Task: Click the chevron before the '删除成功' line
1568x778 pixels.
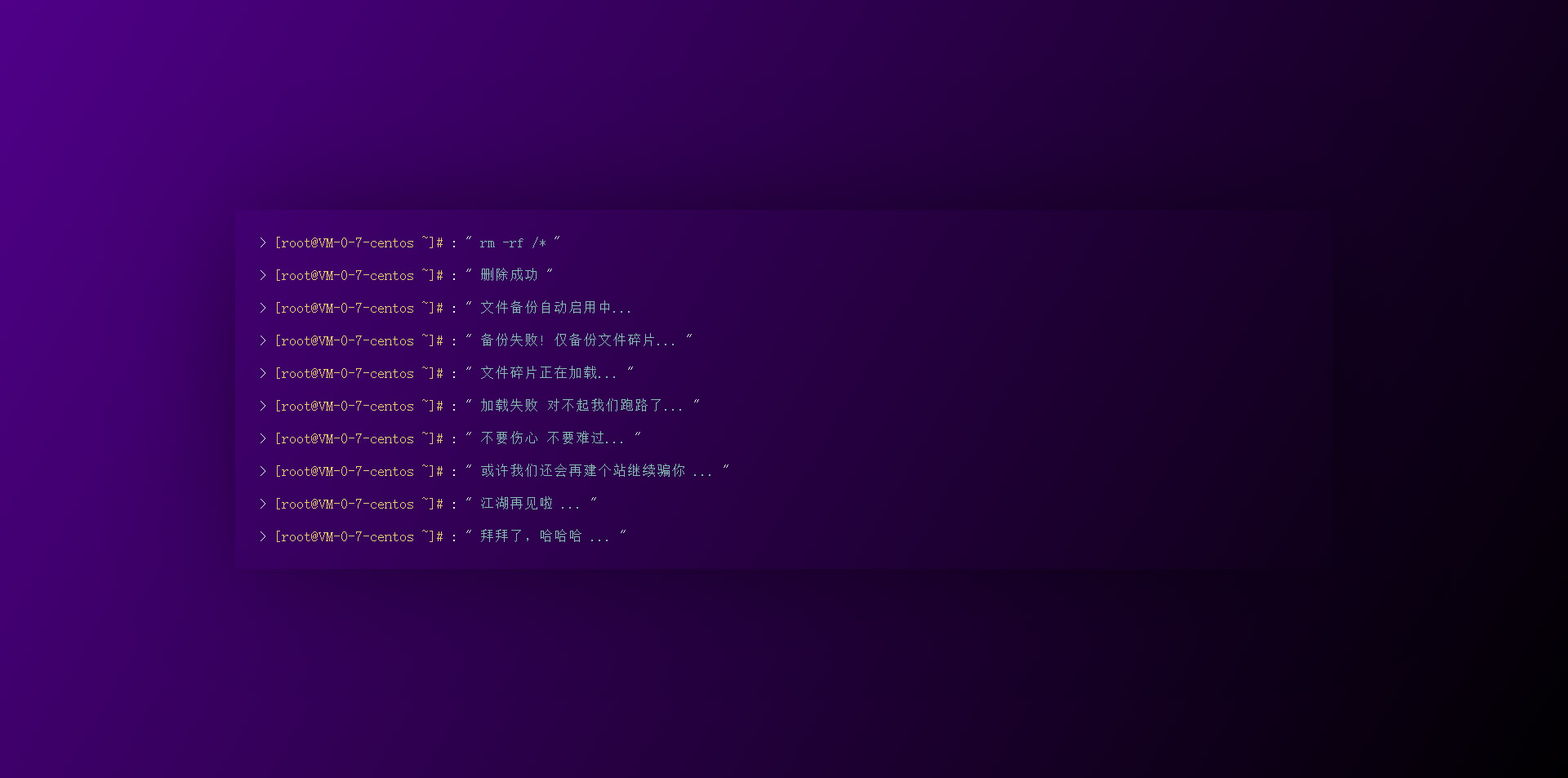Action: [262, 276]
